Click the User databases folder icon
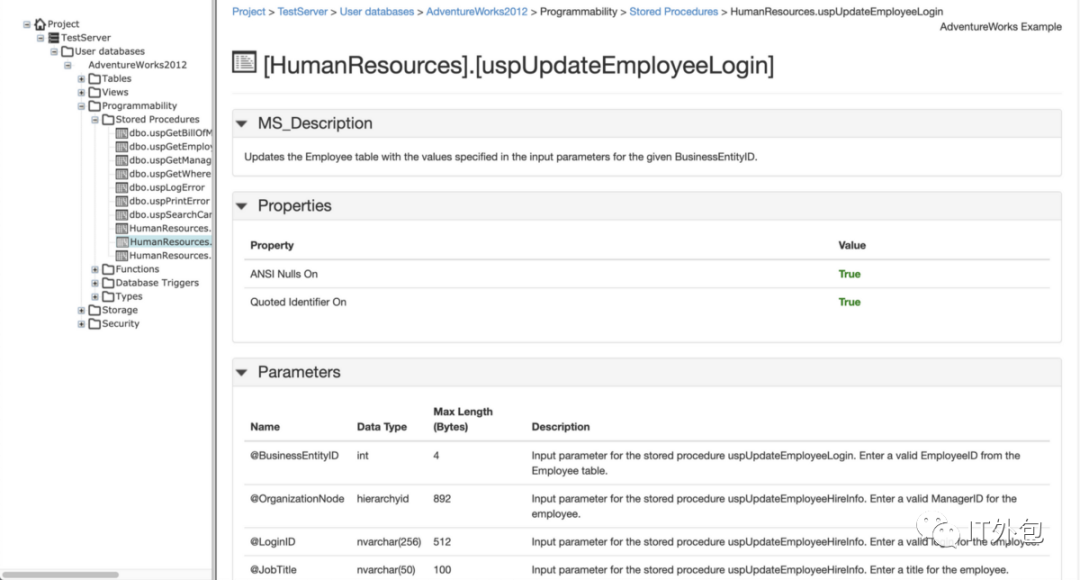This screenshot has height=580, width=1080. 67,52
